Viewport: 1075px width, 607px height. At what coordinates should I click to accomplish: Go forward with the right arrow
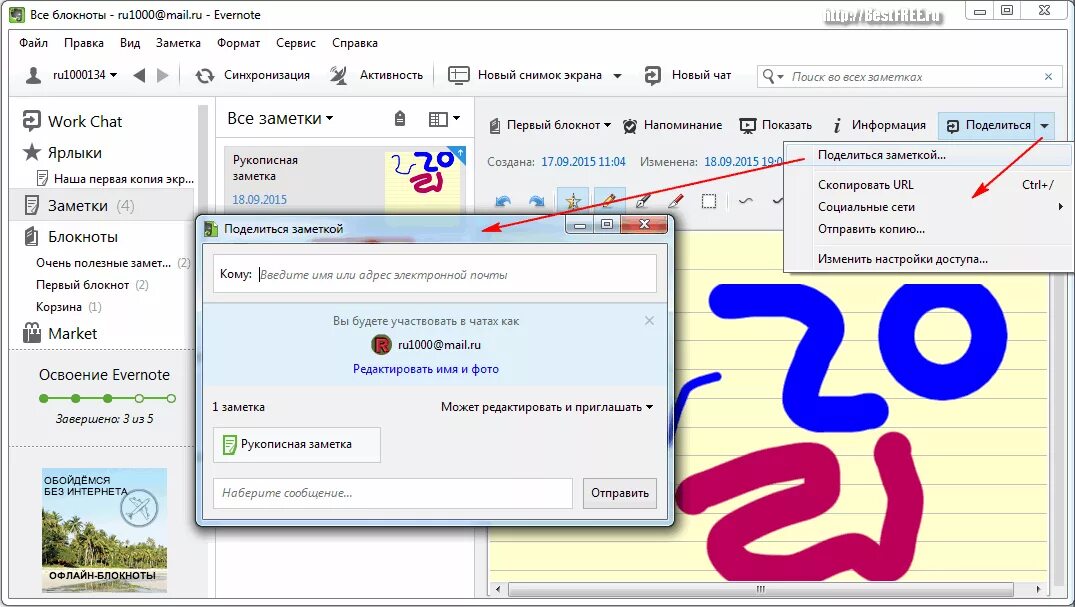pos(162,75)
